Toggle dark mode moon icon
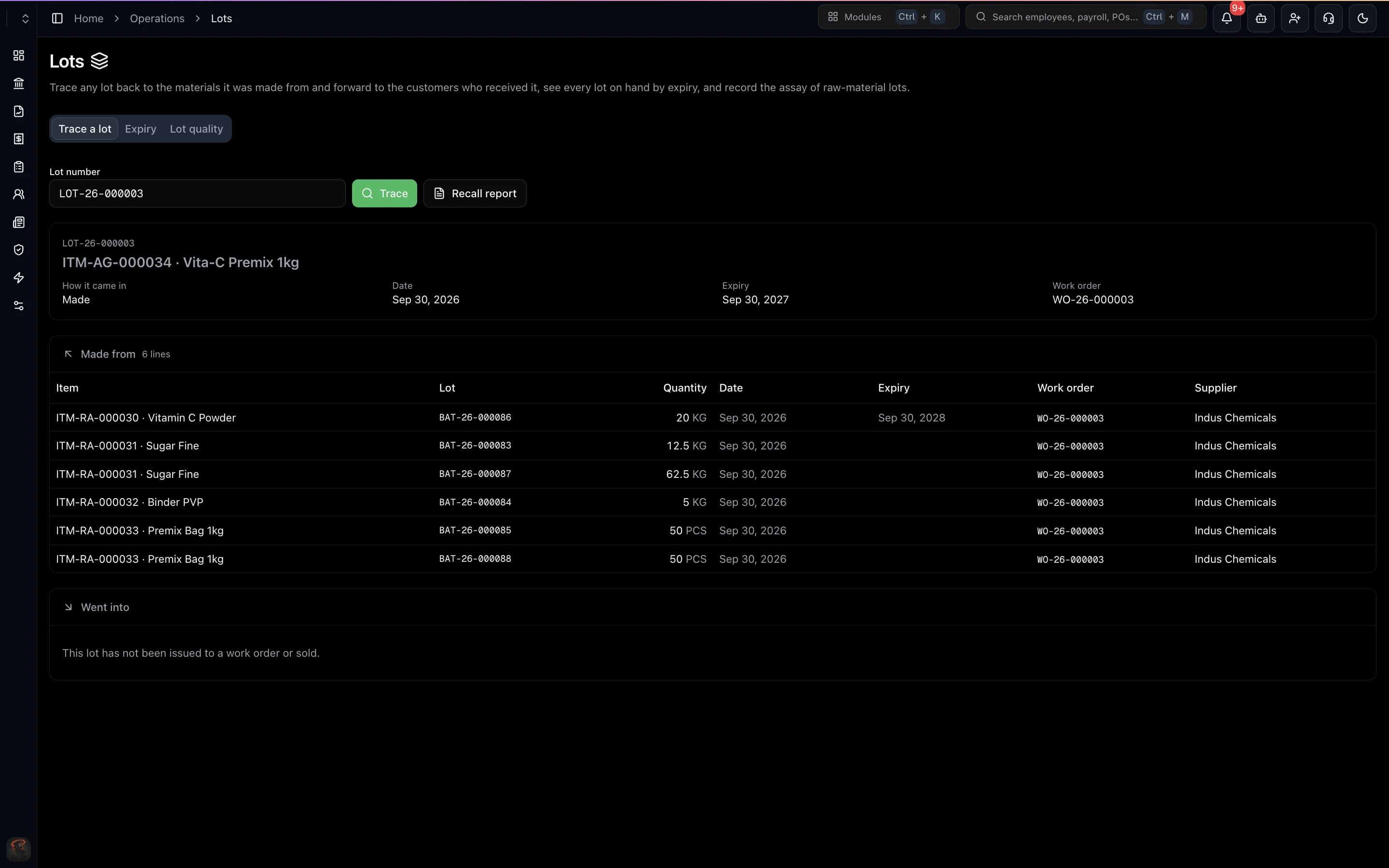 tap(1362, 18)
